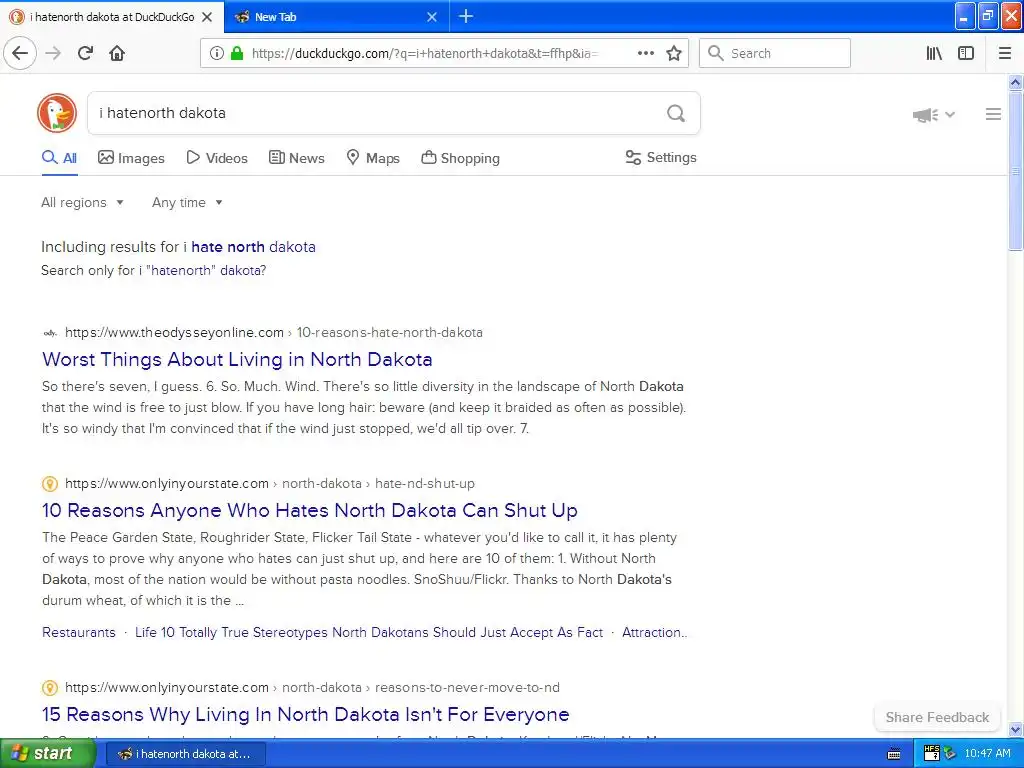1024x768 pixels.
Task: Click the system tray clock 10:47 AM
Action: pyautogui.click(x=987, y=754)
